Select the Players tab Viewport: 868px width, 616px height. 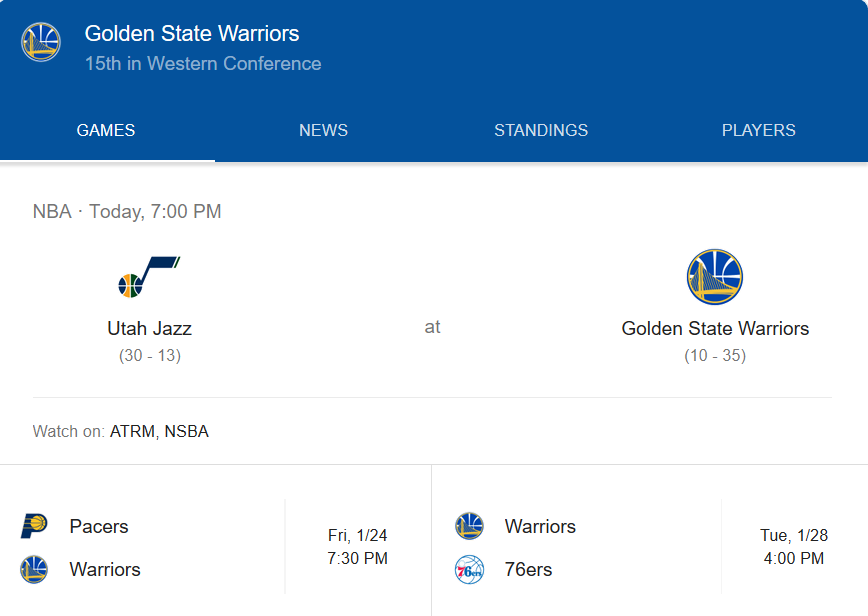[x=759, y=130]
